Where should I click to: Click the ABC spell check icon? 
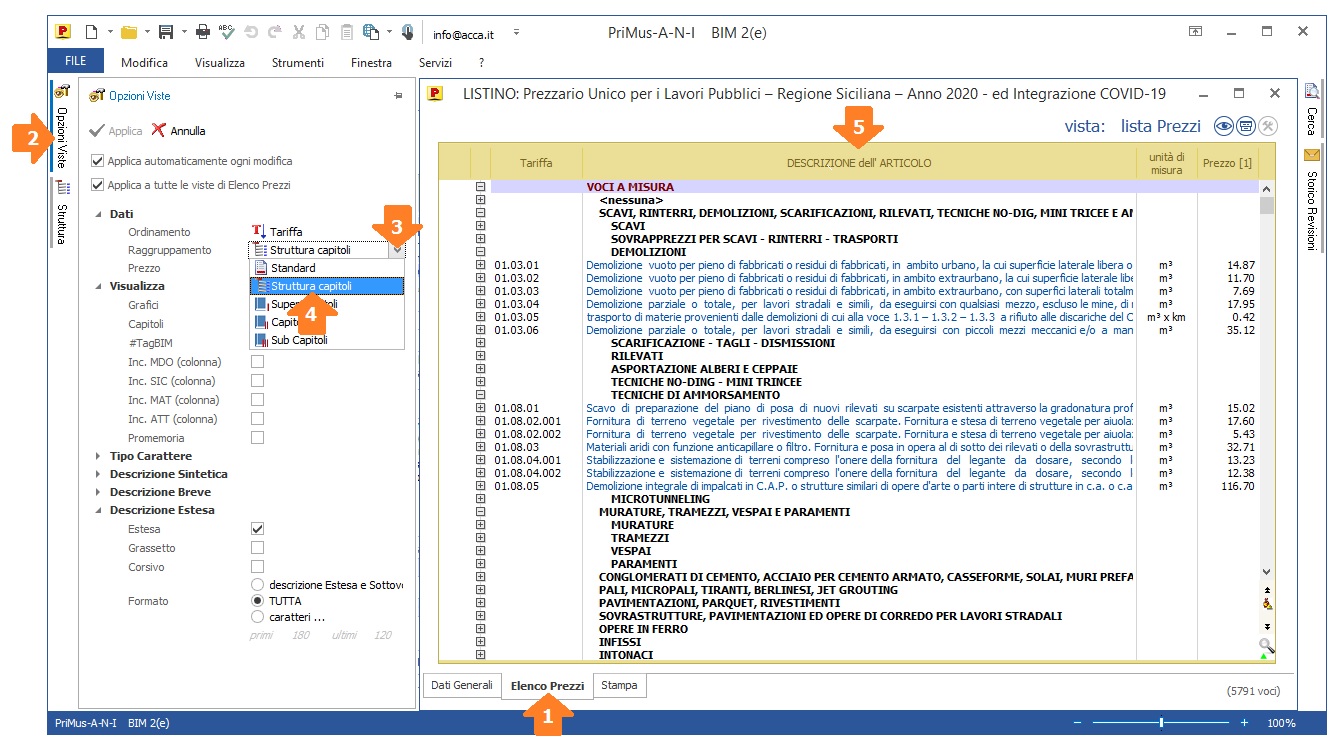(x=227, y=32)
